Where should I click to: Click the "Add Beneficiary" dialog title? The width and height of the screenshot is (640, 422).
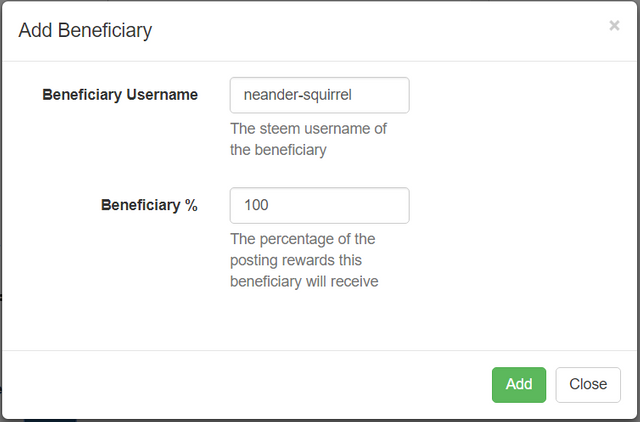coord(85,31)
